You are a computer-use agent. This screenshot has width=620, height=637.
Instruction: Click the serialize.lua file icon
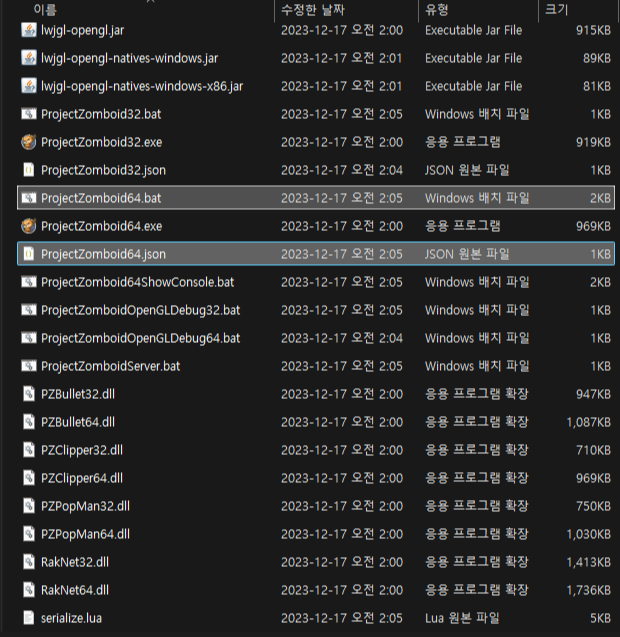(29, 618)
